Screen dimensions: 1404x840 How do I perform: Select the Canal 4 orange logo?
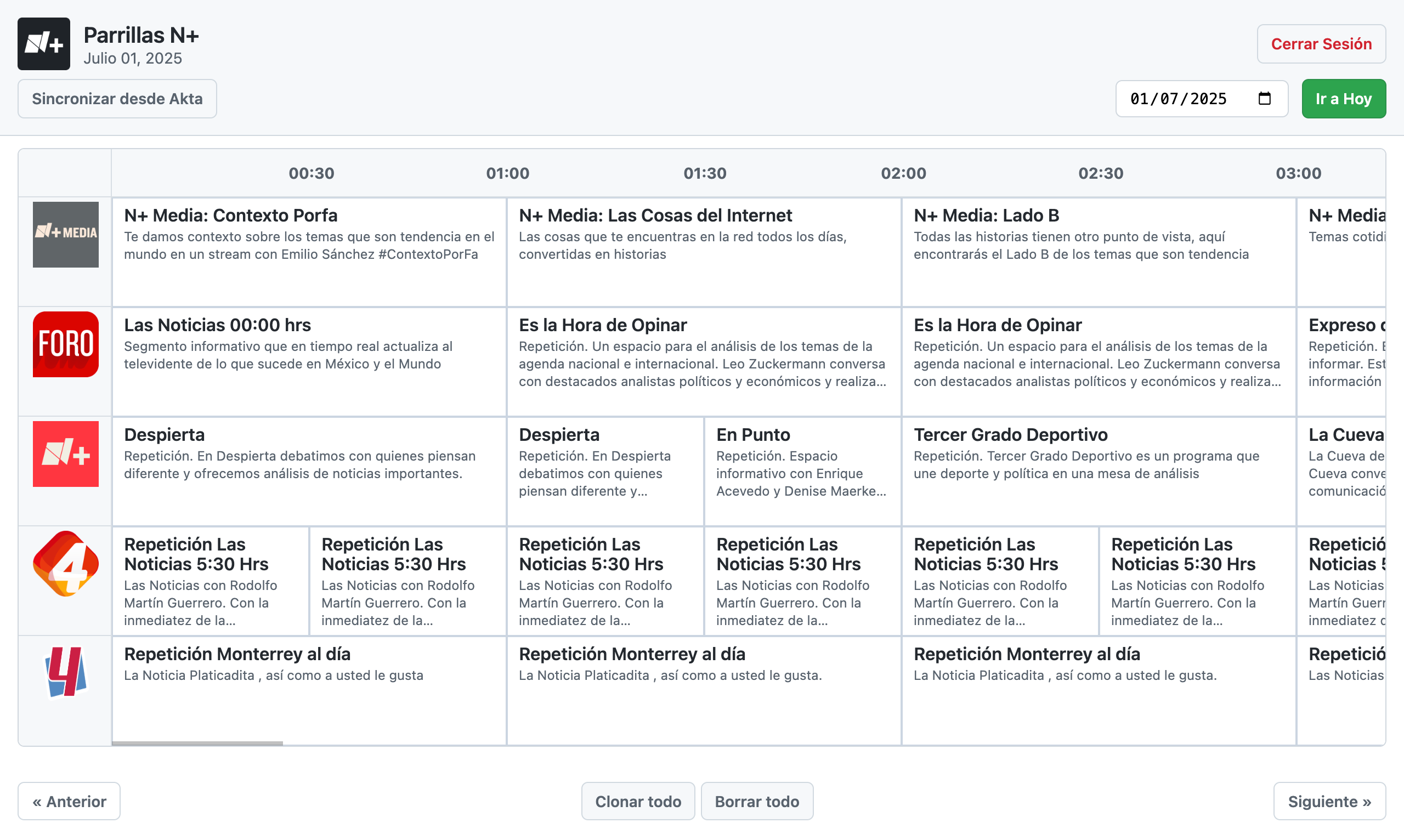(66, 563)
